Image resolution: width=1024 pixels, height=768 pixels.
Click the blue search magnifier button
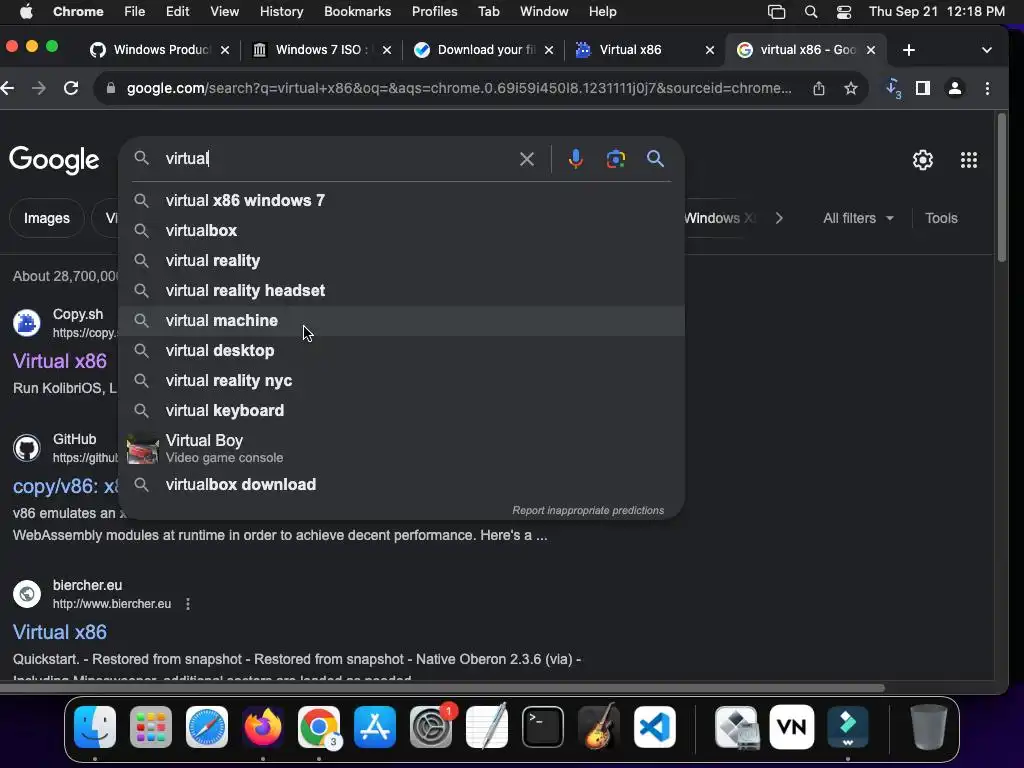655,159
